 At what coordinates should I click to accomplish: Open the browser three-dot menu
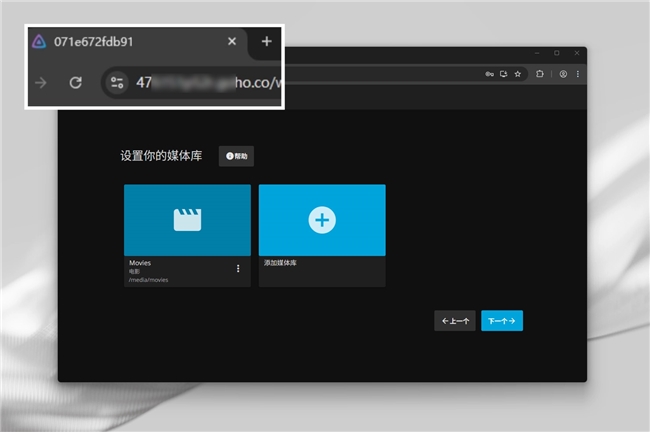coord(577,74)
